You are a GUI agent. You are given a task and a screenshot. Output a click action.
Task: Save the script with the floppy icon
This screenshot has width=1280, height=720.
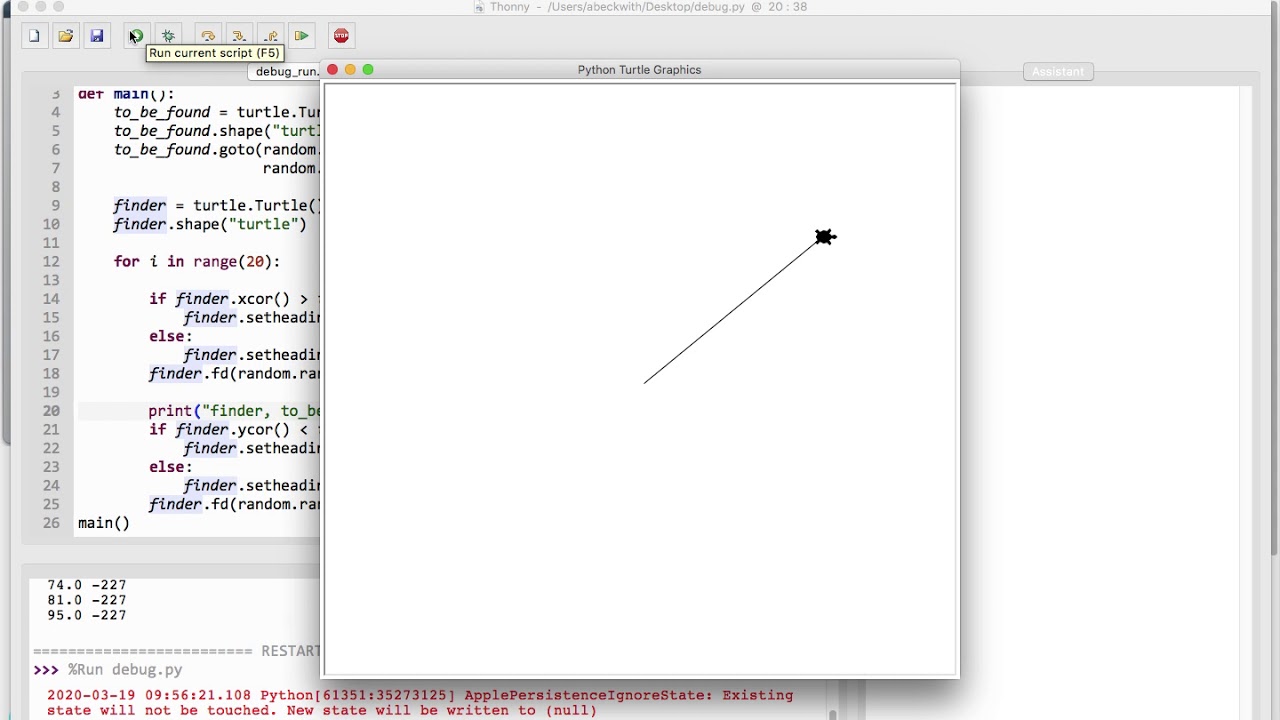click(x=97, y=36)
